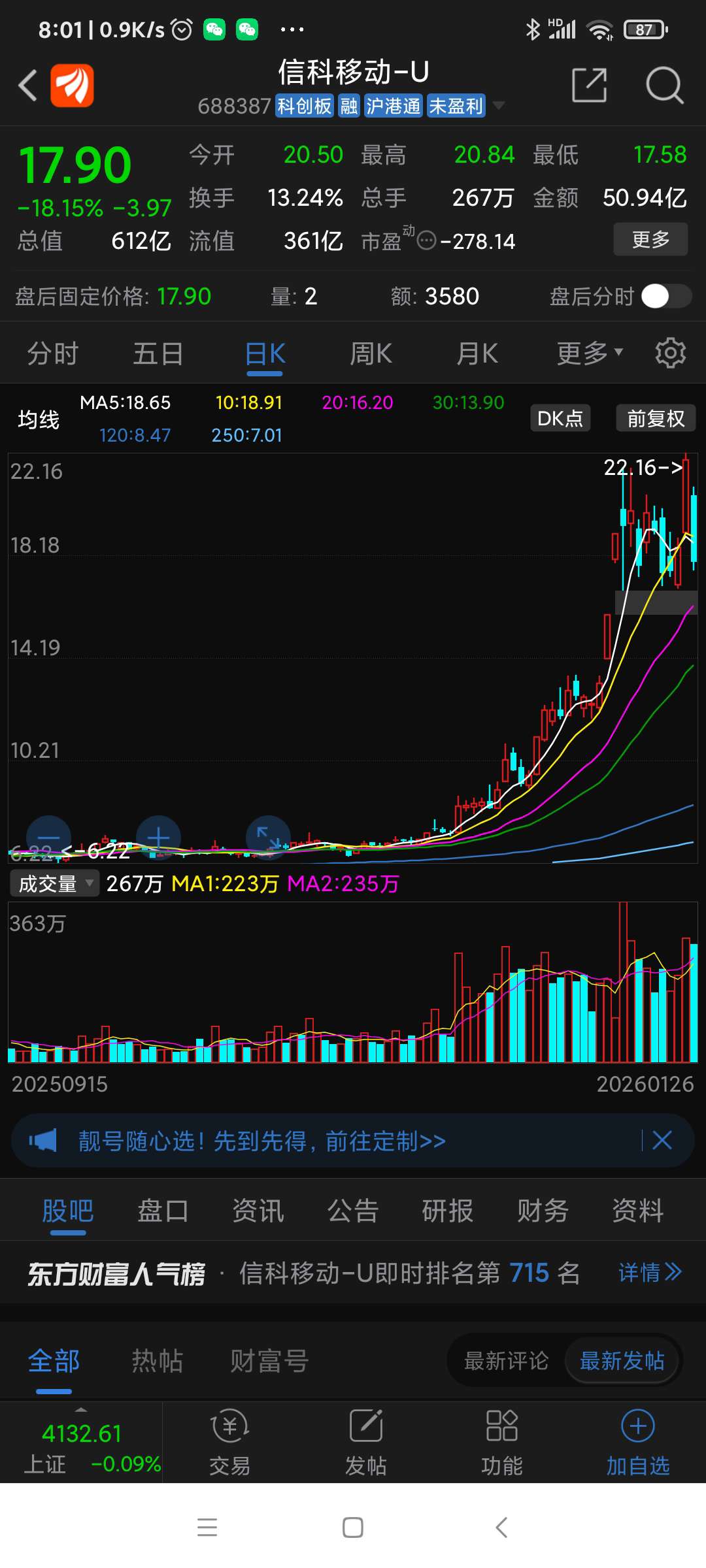Open search with the magnifier icon
Viewport: 706px width, 1568px height.
[x=664, y=86]
